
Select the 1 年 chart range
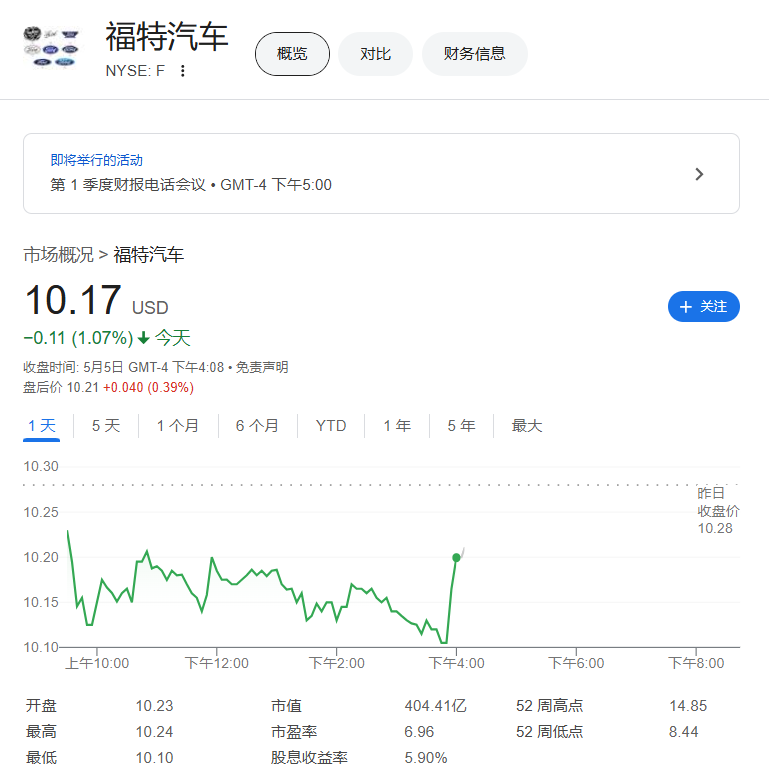click(x=397, y=426)
